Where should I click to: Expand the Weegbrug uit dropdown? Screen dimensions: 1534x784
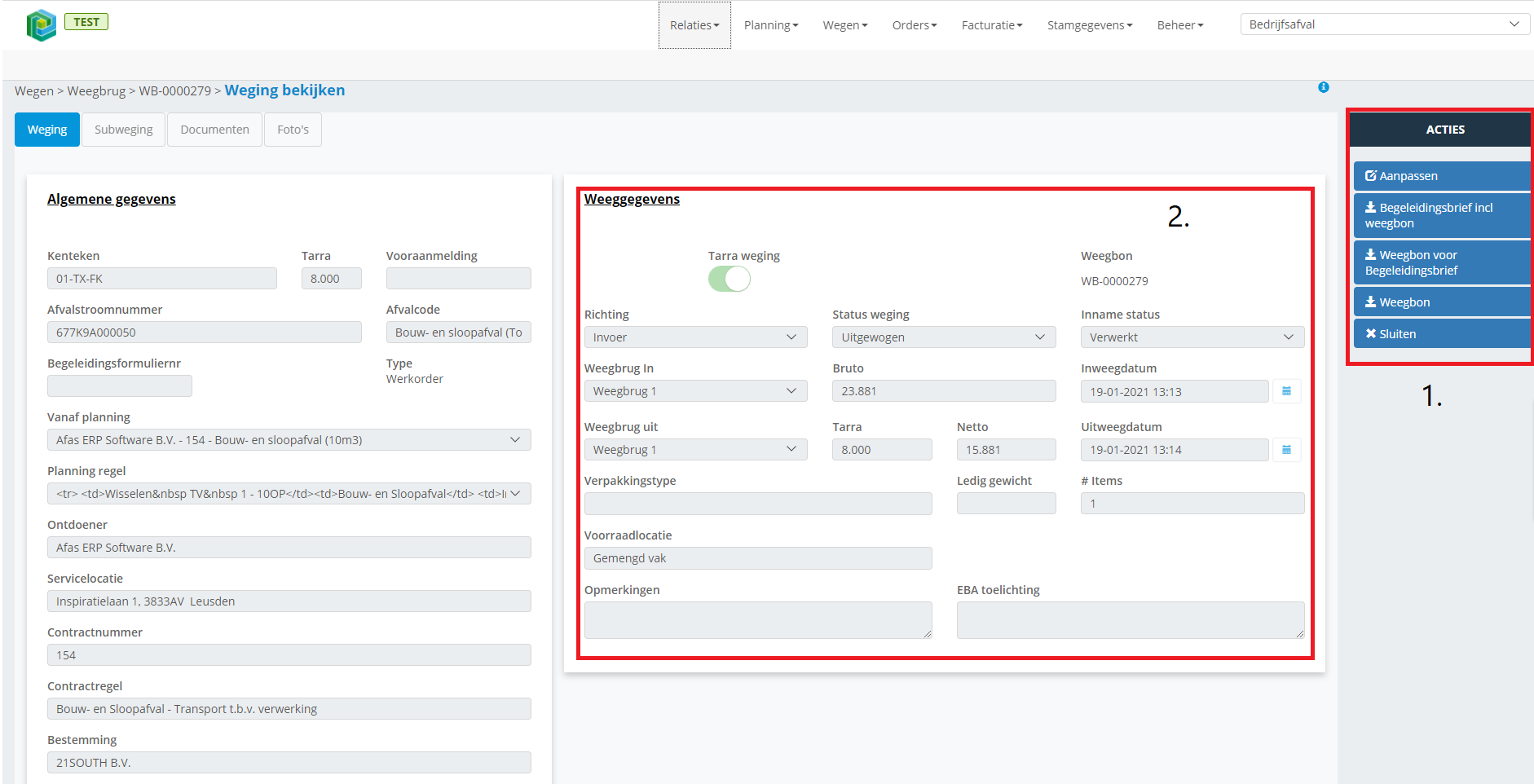click(x=695, y=450)
